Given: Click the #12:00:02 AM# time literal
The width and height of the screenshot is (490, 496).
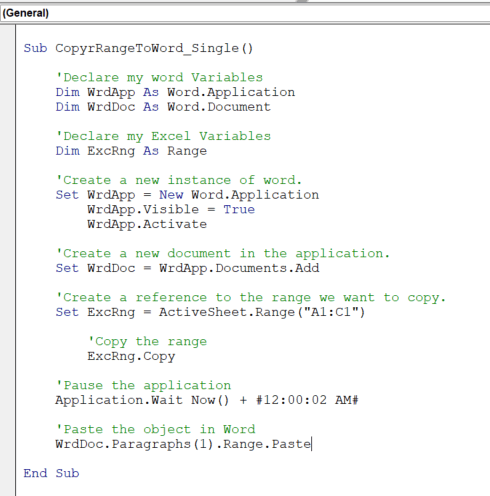Looking at the screenshot, I should coord(307,400).
